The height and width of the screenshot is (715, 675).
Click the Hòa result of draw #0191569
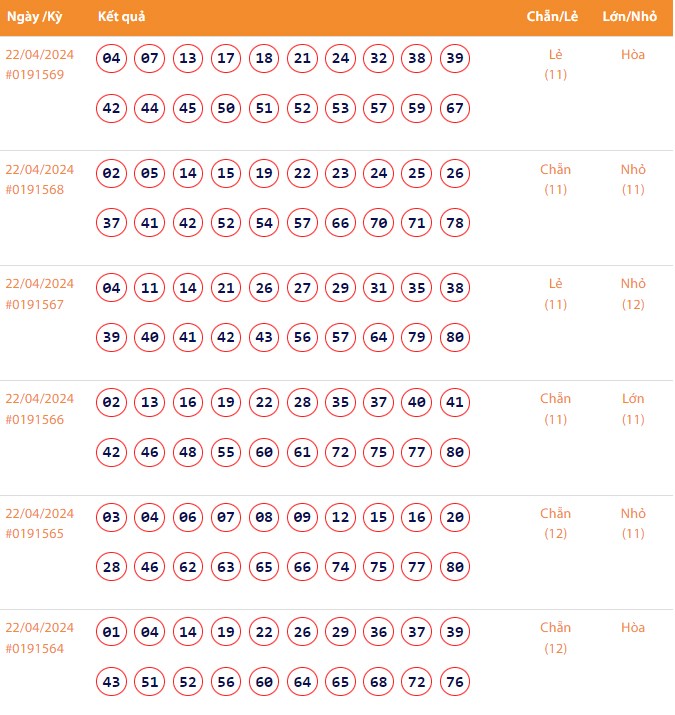632,55
